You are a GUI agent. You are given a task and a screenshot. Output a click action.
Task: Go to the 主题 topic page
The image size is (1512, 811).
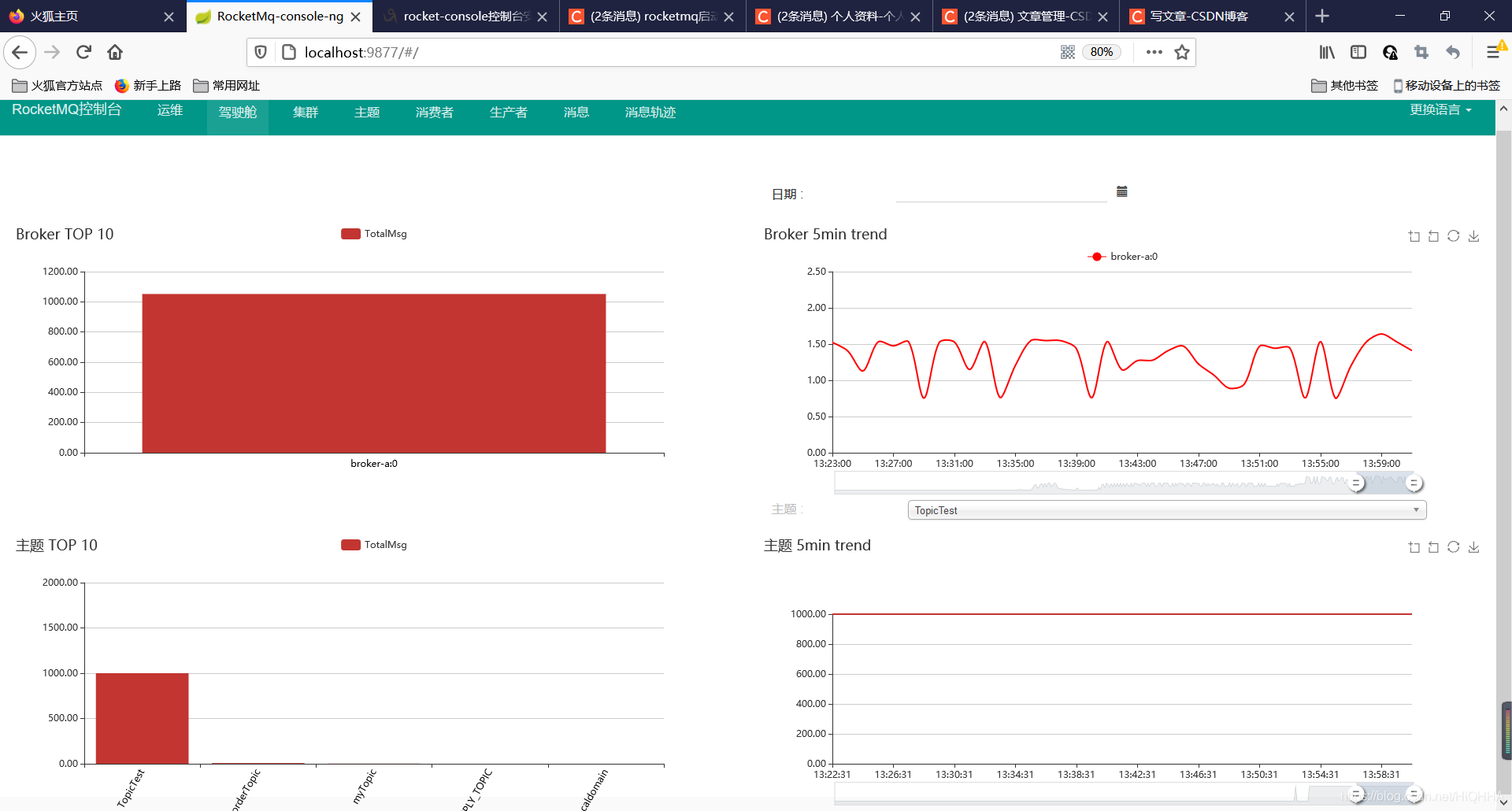367,113
